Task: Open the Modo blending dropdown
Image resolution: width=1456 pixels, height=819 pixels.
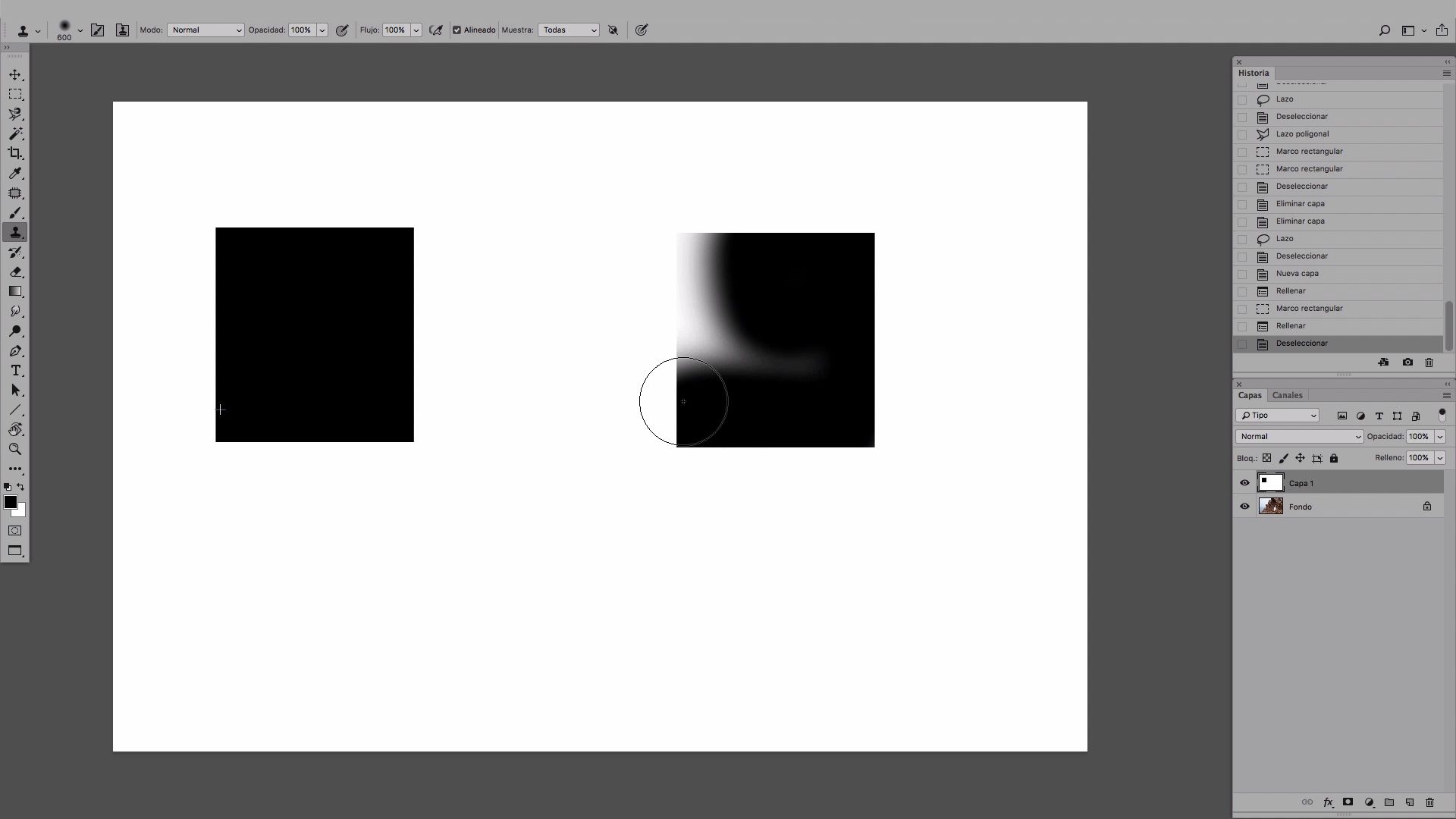Action: [206, 30]
